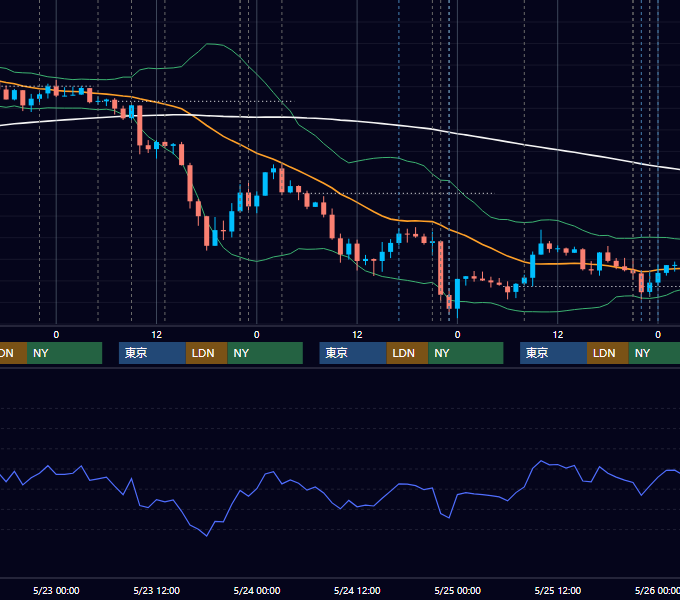
Task: Click the hour label 0 above 5/25 00:00
Action: click(x=458, y=335)
